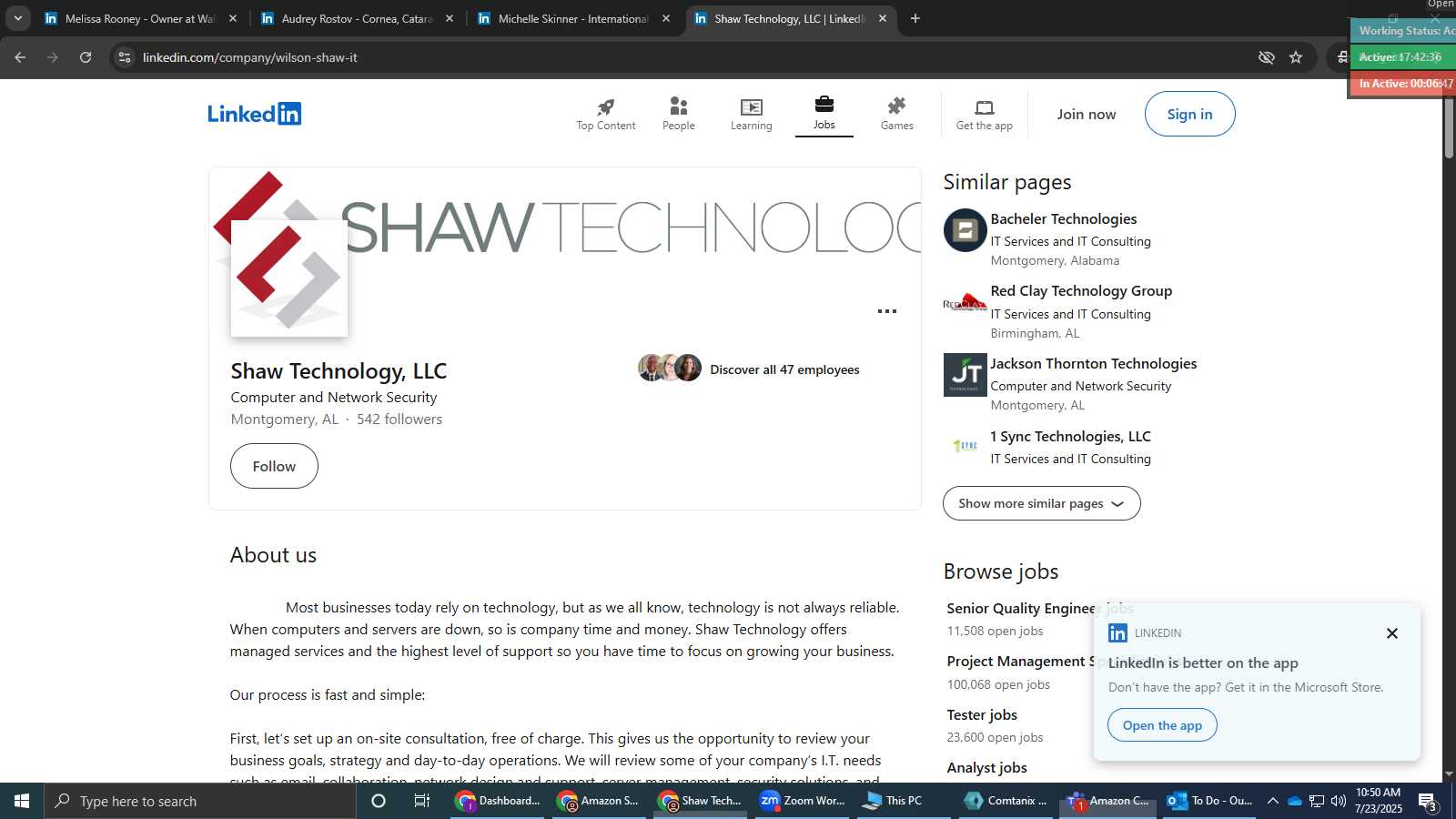Open the People nav icon
This screenshot has height=819, width=1456.
click(678, 114)
